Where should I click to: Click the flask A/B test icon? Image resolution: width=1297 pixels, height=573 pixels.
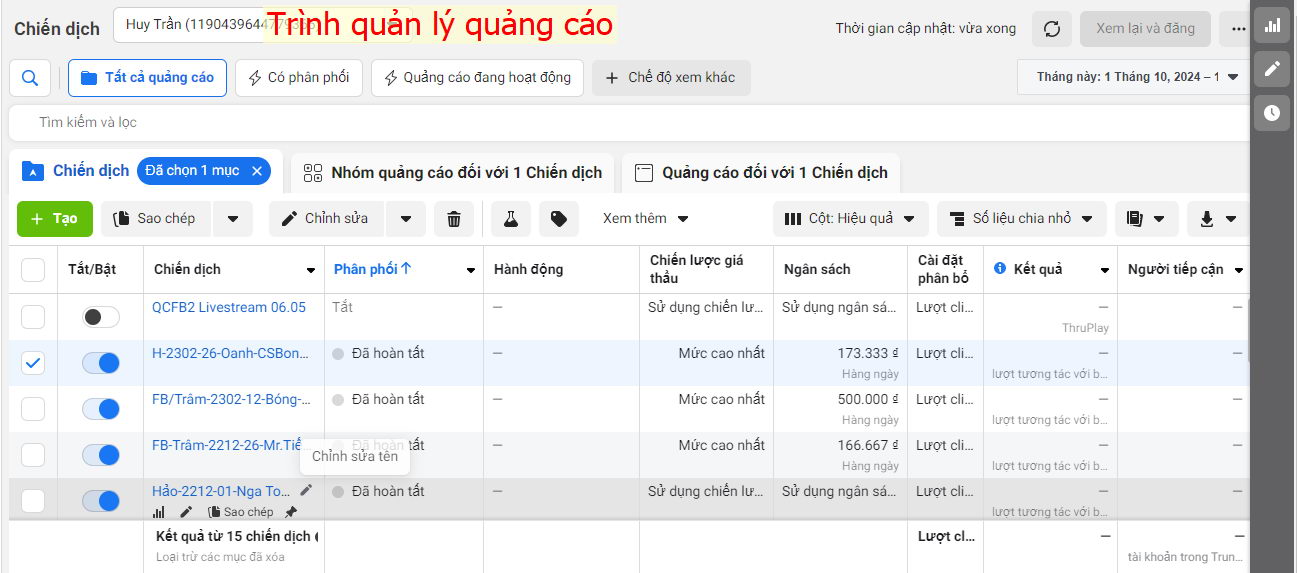tap(511, 219)
